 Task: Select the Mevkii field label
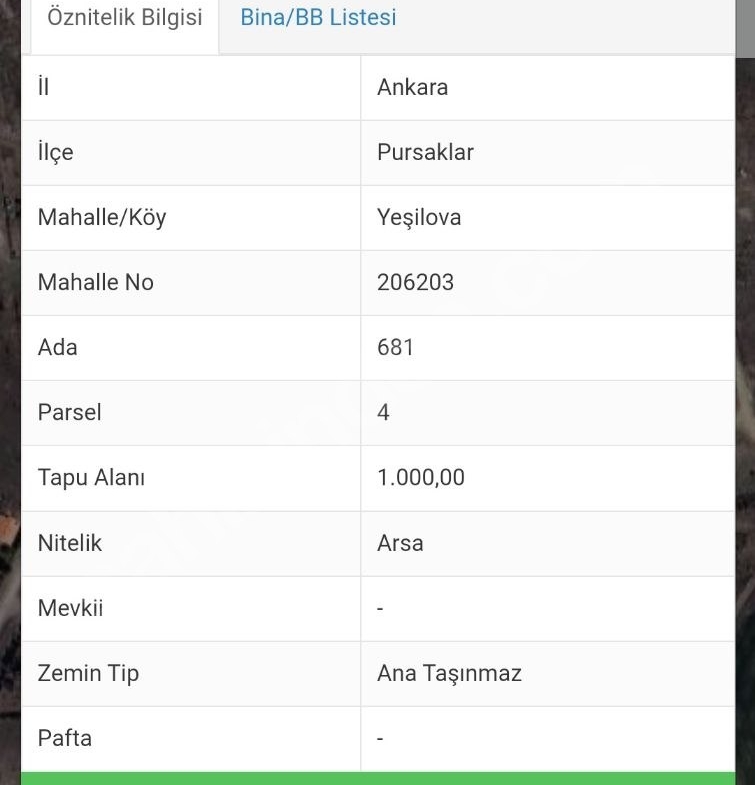[70, 608]
